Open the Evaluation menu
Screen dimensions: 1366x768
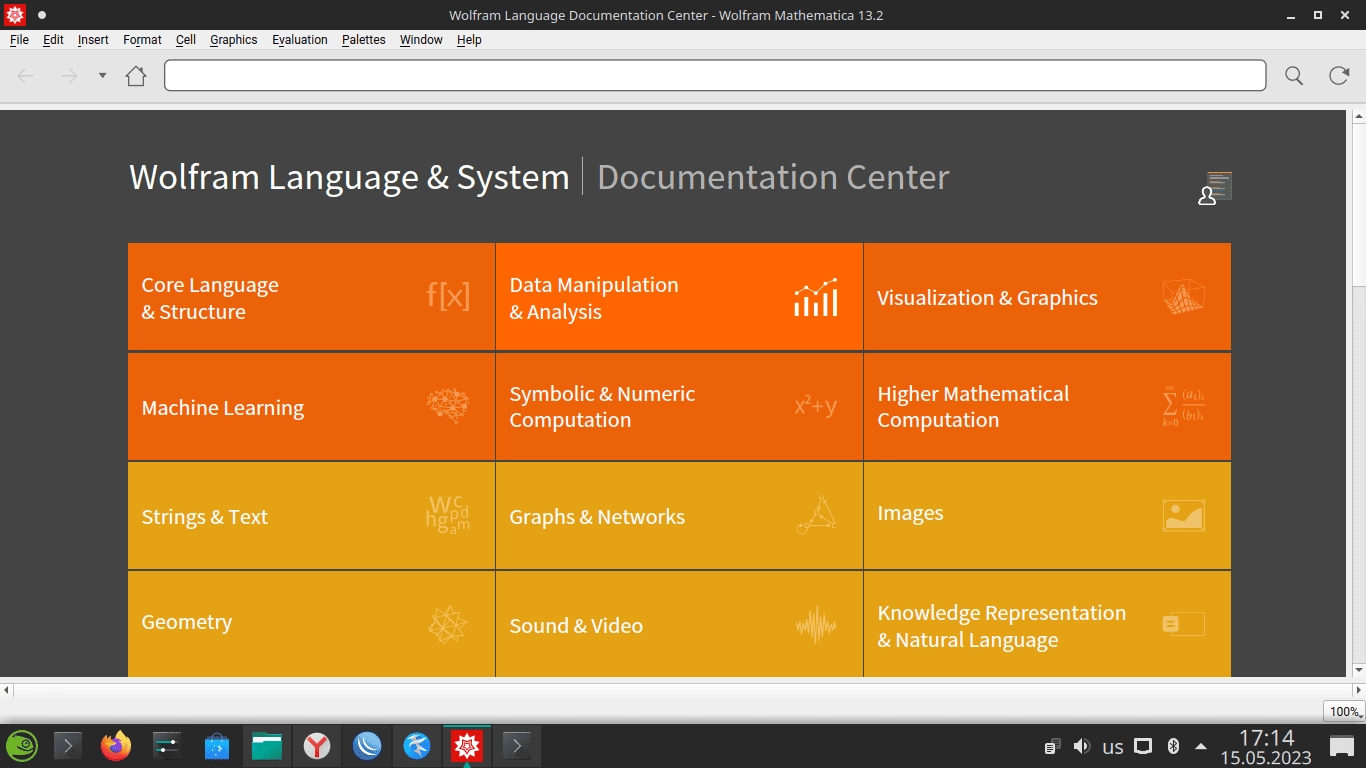coord(300,40)
